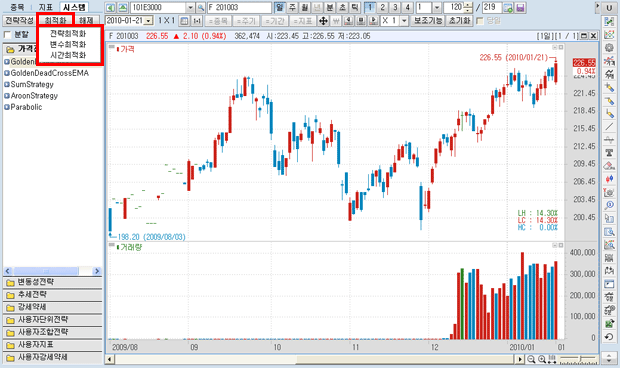This screenshot has width=620, height=368.
Task: Click the F 201003 input field
Action: pyautogui.click(x=239, y=8)
